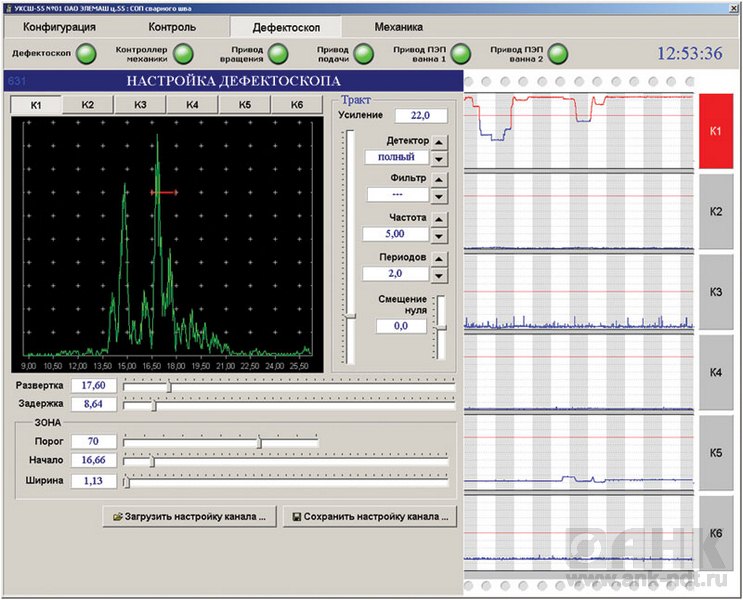This screenshot has width=743, height=600.
Task: Click Сохранить настройку канала button
Action: tap(368, 517)
